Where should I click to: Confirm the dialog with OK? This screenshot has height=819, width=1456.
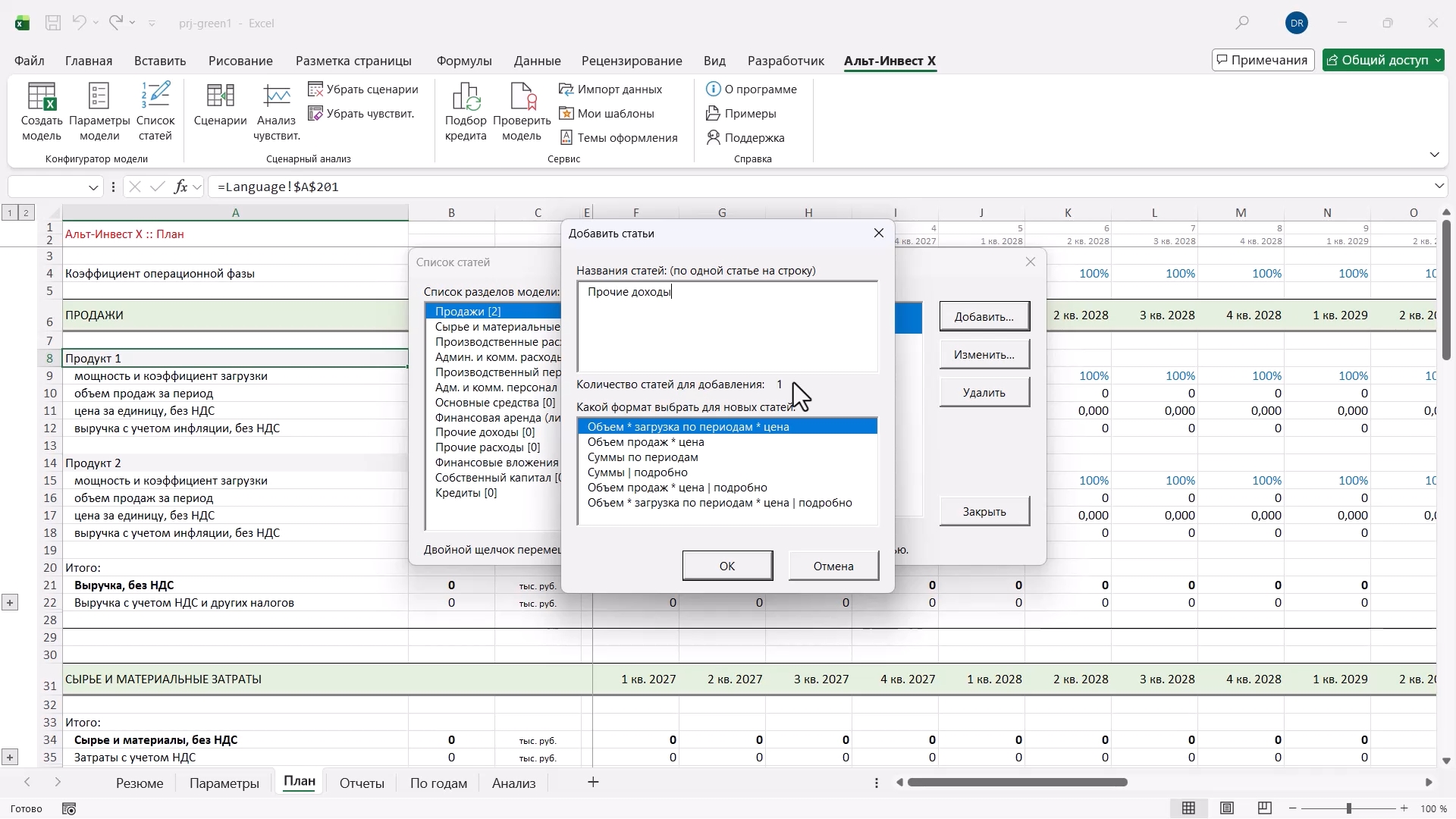(727, 566)
